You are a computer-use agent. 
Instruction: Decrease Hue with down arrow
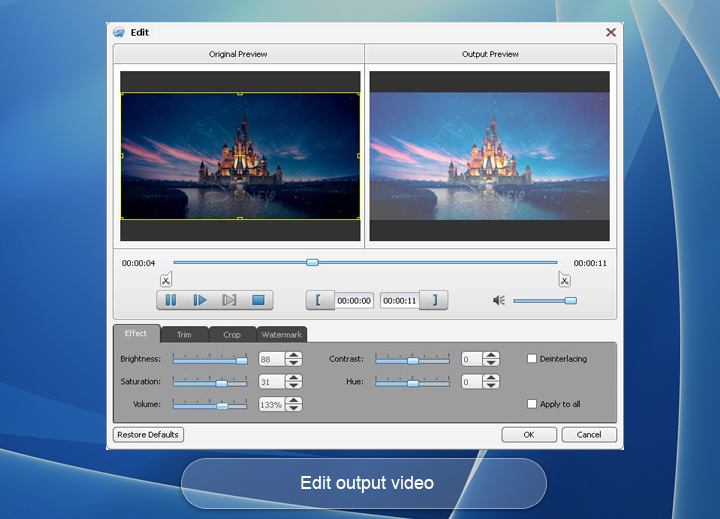click(491, 385)
